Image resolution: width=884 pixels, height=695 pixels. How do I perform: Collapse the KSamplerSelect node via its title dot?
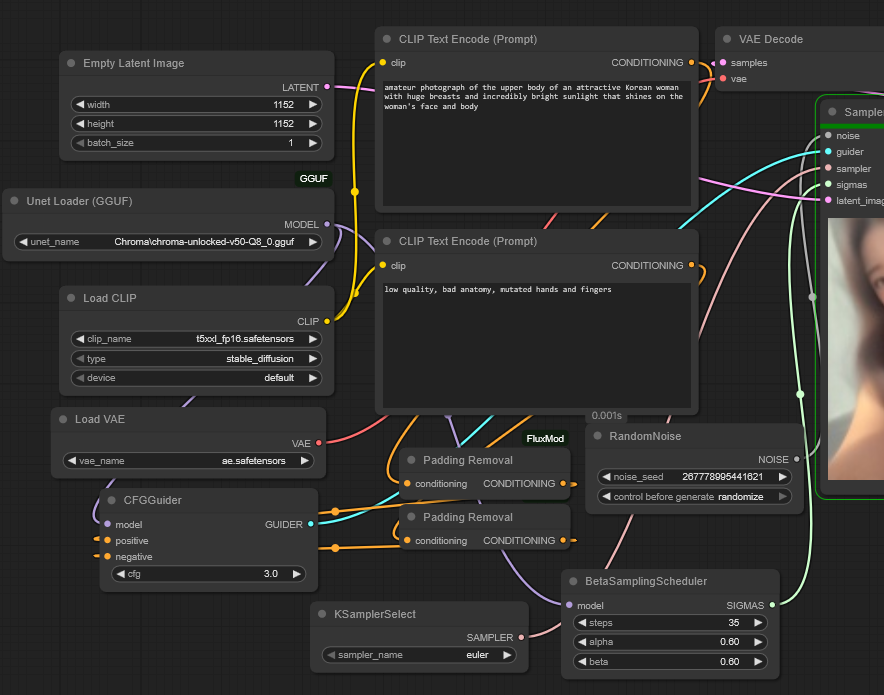click(x=322, y=614)
